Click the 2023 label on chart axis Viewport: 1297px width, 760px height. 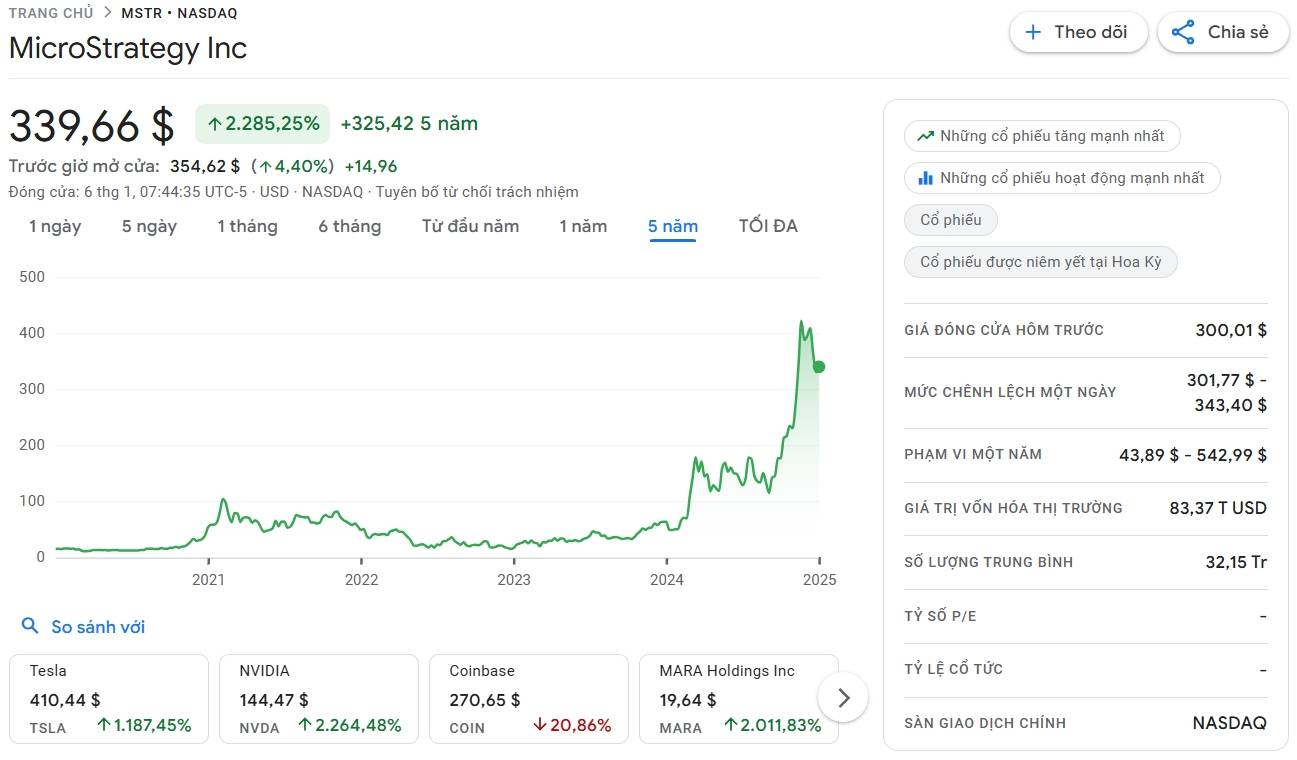pyautogui.click(x=514, y=579)
